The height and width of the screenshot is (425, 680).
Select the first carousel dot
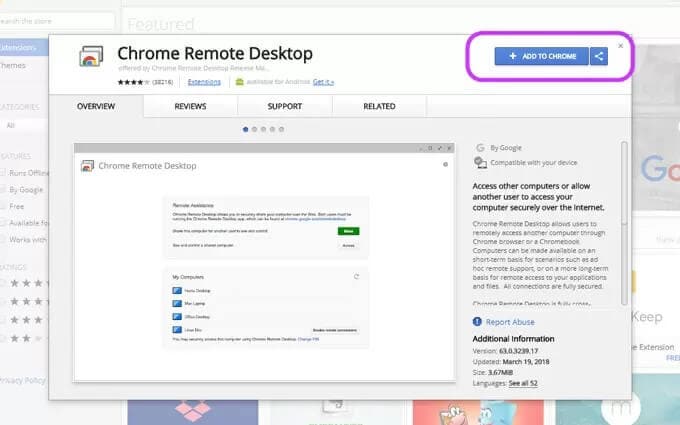245,129
